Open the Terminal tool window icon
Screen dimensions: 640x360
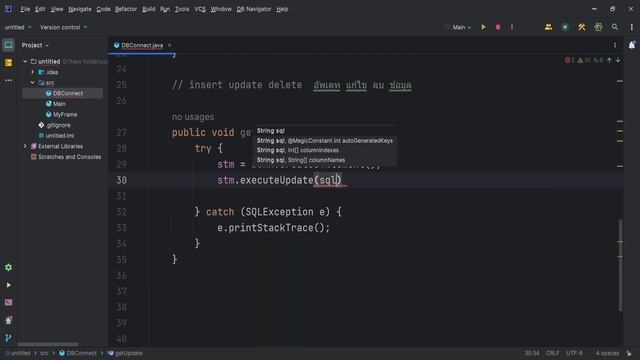tap(8, 302)
